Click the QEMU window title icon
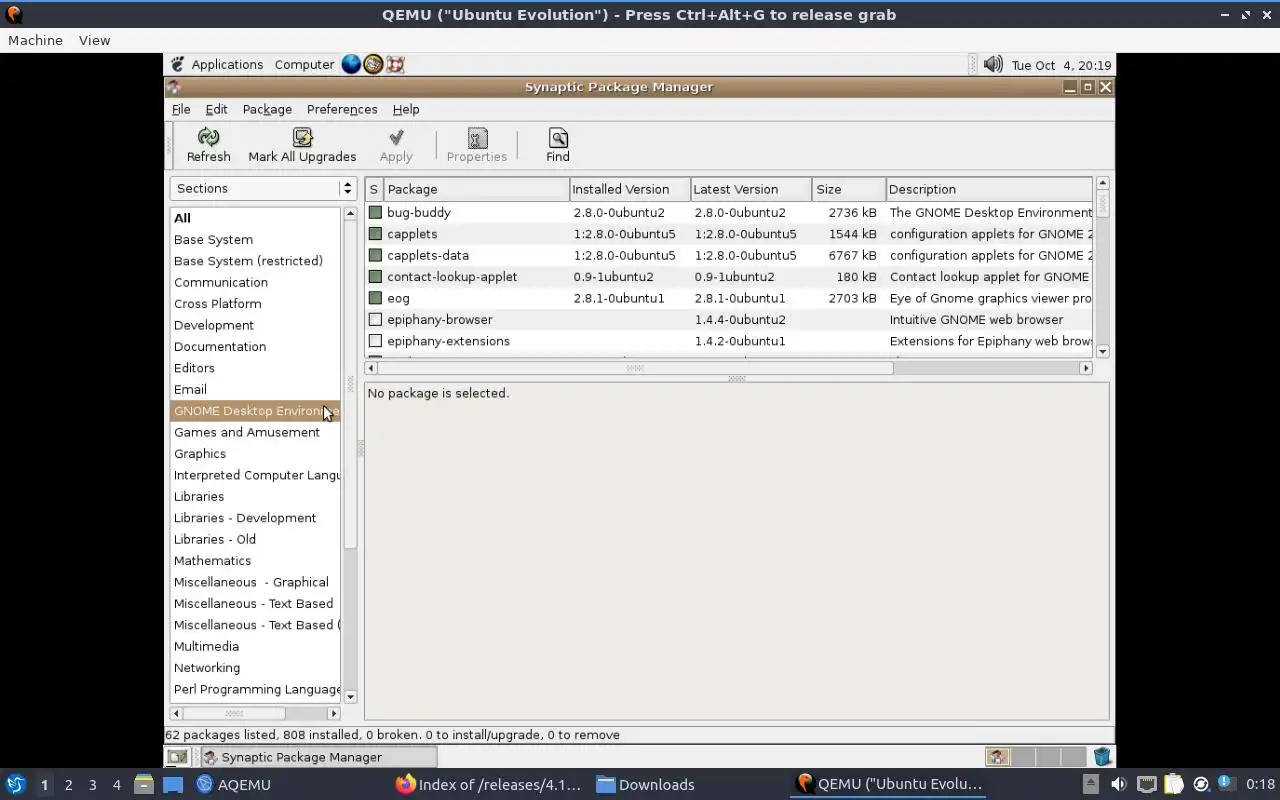The width and height of the screenshot is (1280, 800). (12, 14)
